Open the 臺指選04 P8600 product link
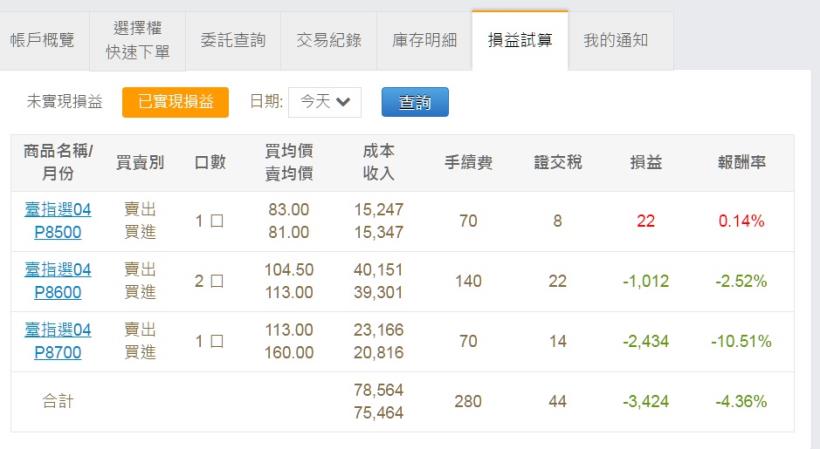This screenshot has height=449, width=820. (x=58, y=281)
